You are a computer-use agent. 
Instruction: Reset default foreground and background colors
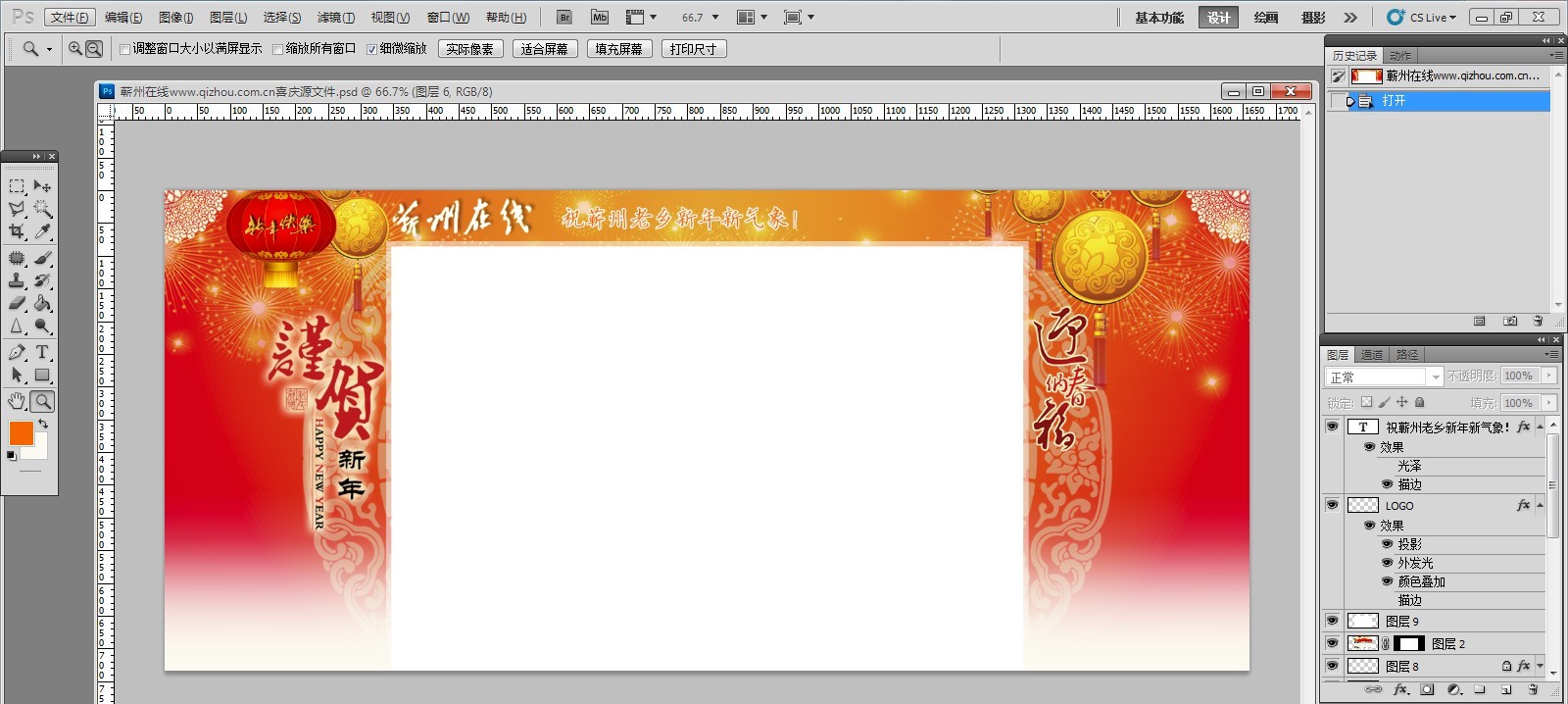(12, 456)
